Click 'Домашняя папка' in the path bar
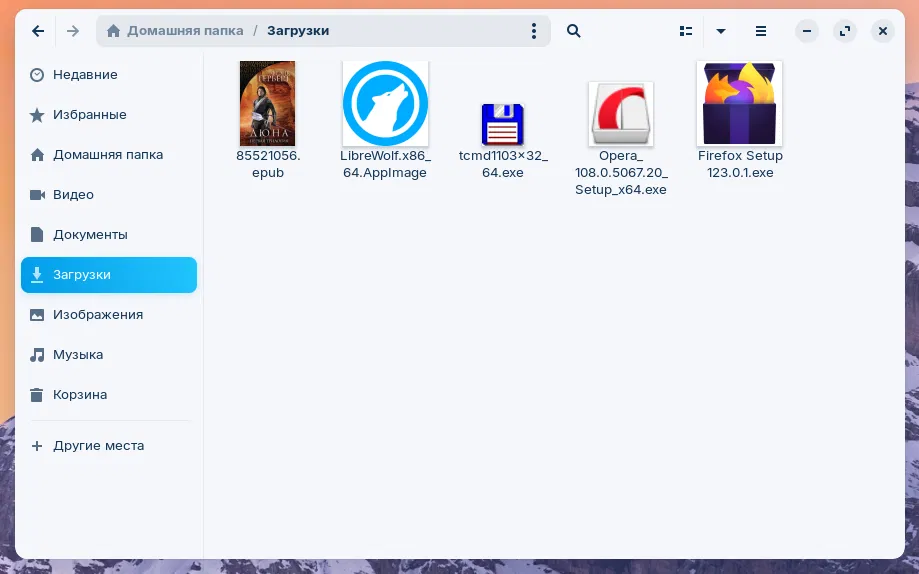This screenshot has width=919, height=574. (x=185, y=30)
